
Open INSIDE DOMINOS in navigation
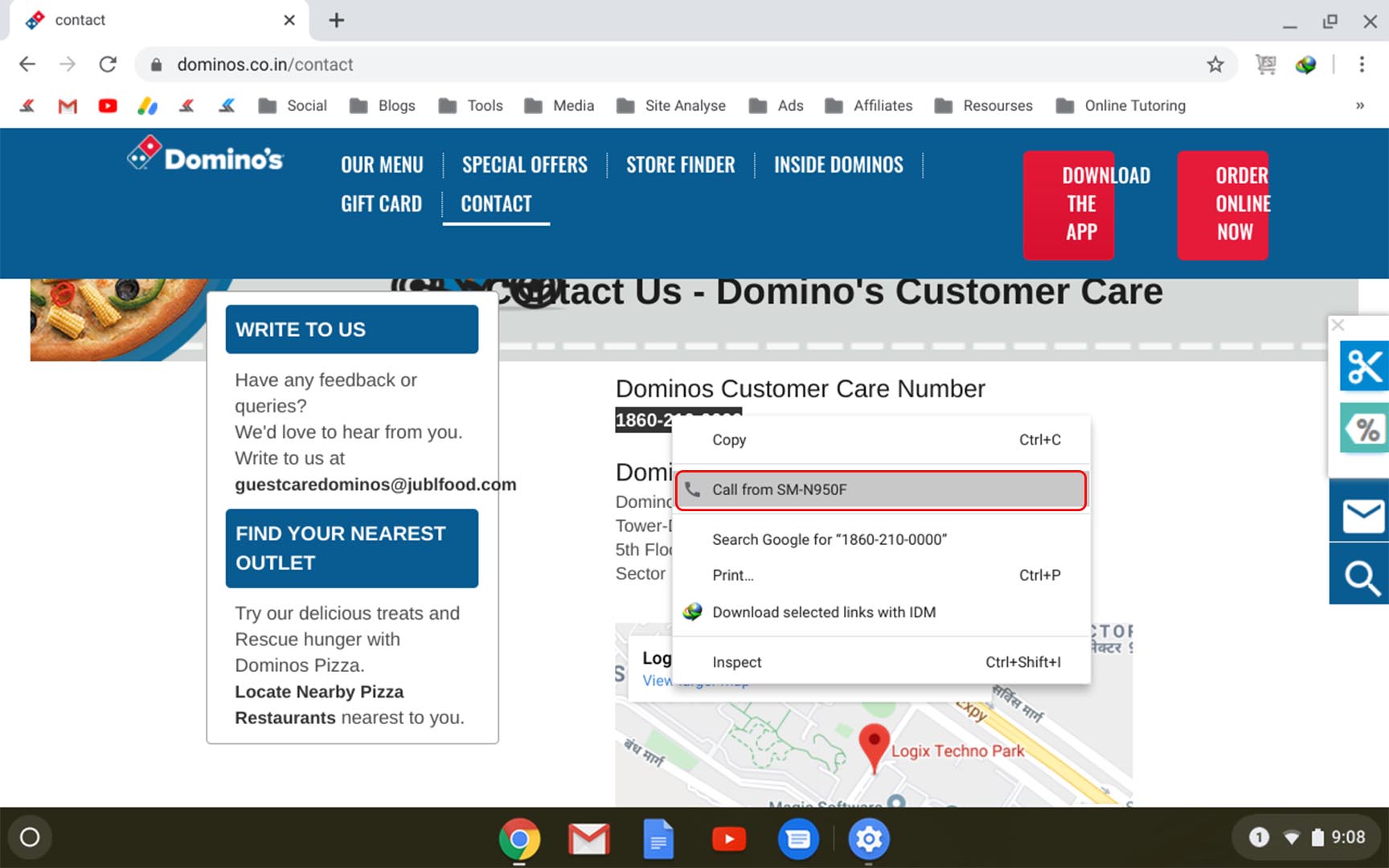click(838, 165)
